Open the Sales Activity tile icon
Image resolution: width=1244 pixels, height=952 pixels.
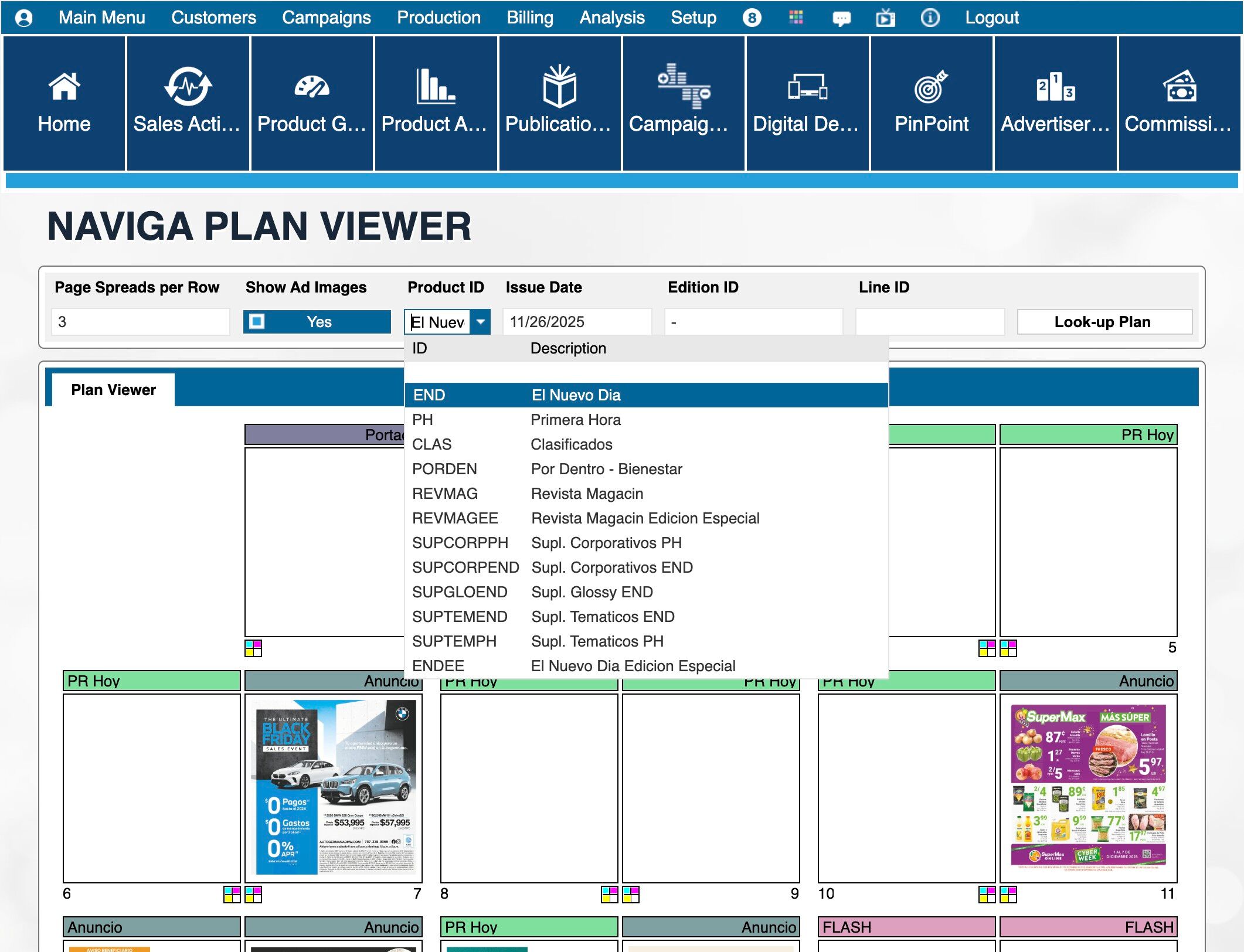[188, 87]
